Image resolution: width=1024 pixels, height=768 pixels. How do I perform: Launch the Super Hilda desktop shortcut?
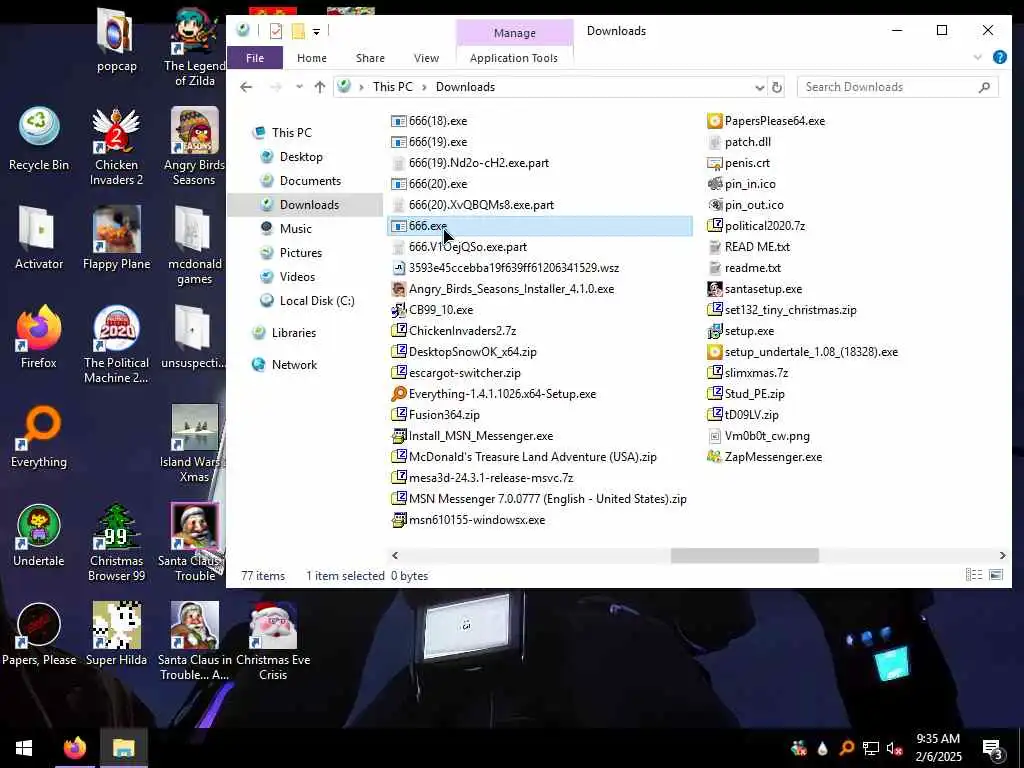click(x=116, y=633)
